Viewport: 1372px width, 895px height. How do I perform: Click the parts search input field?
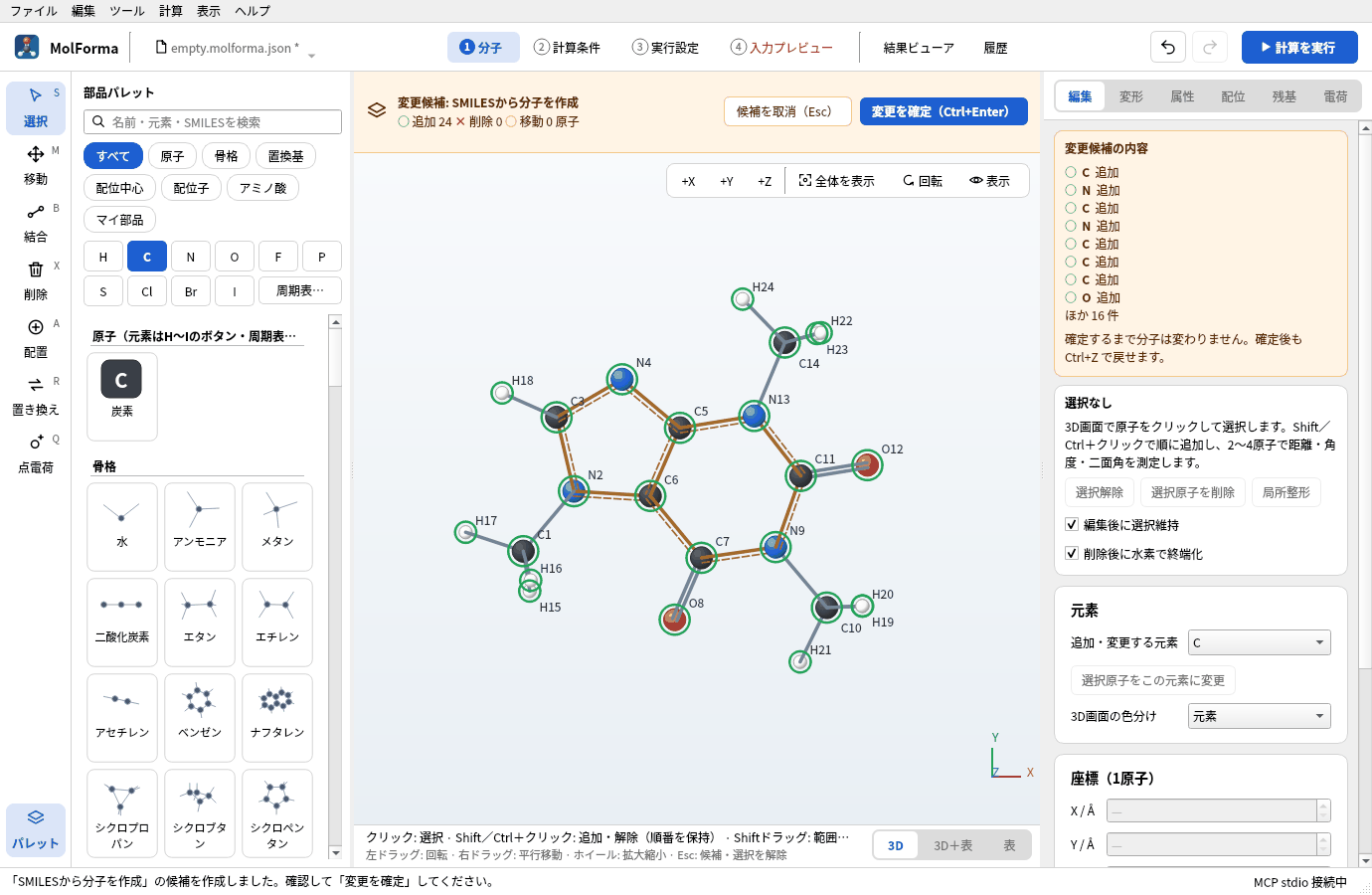213,122
